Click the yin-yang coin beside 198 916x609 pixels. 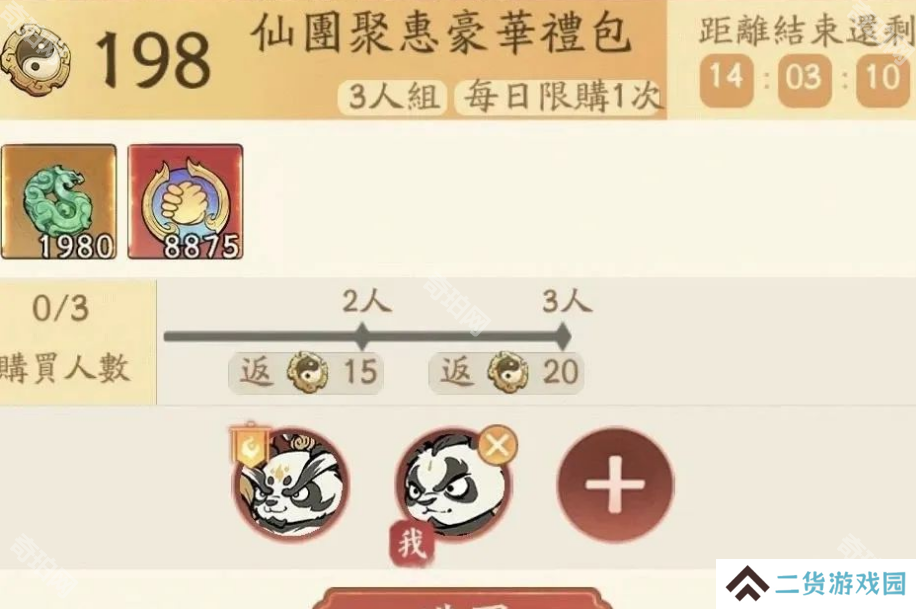point(34,60)
